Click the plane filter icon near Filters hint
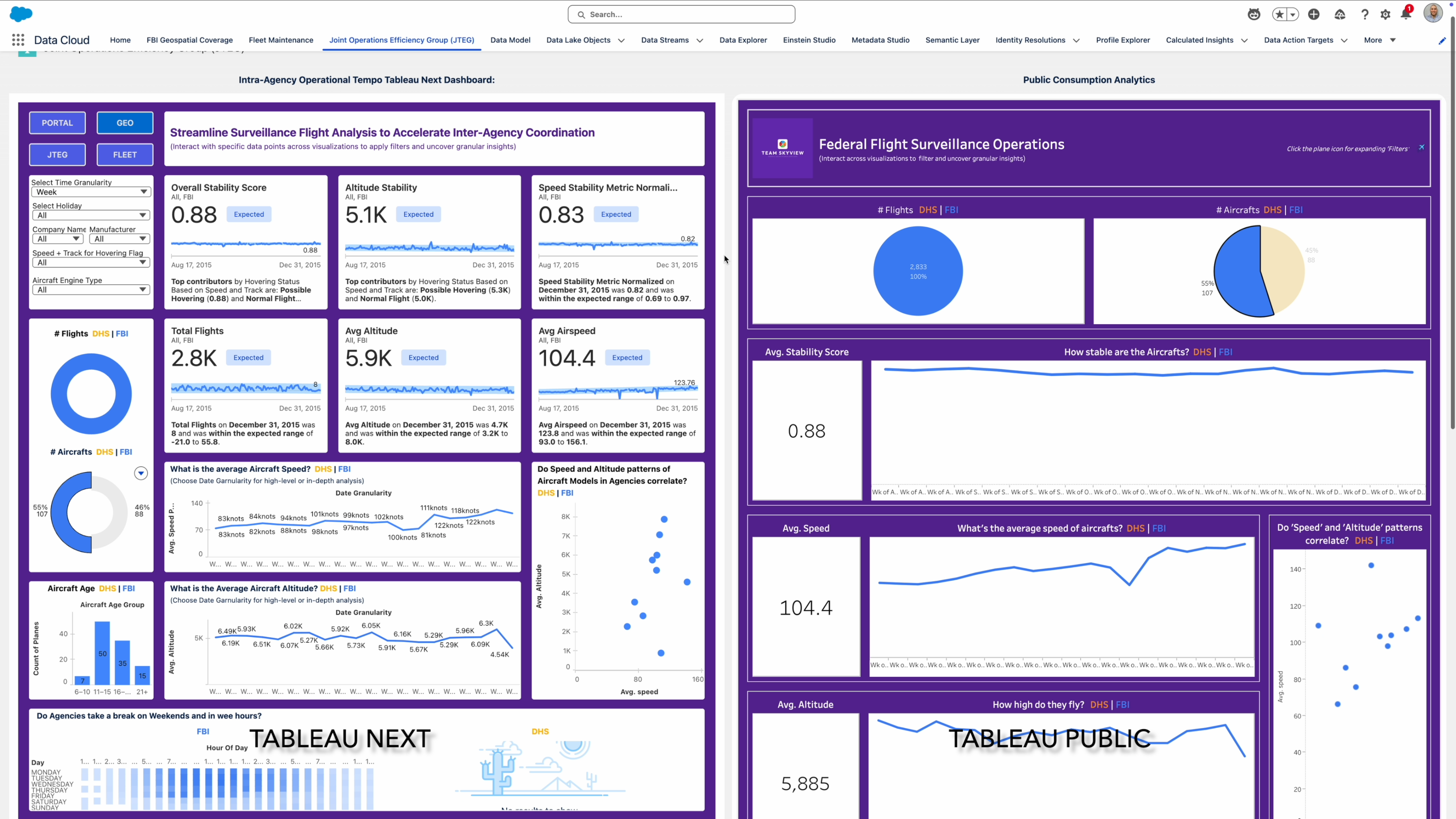 pyautogui.click(x=1422, y=148)
